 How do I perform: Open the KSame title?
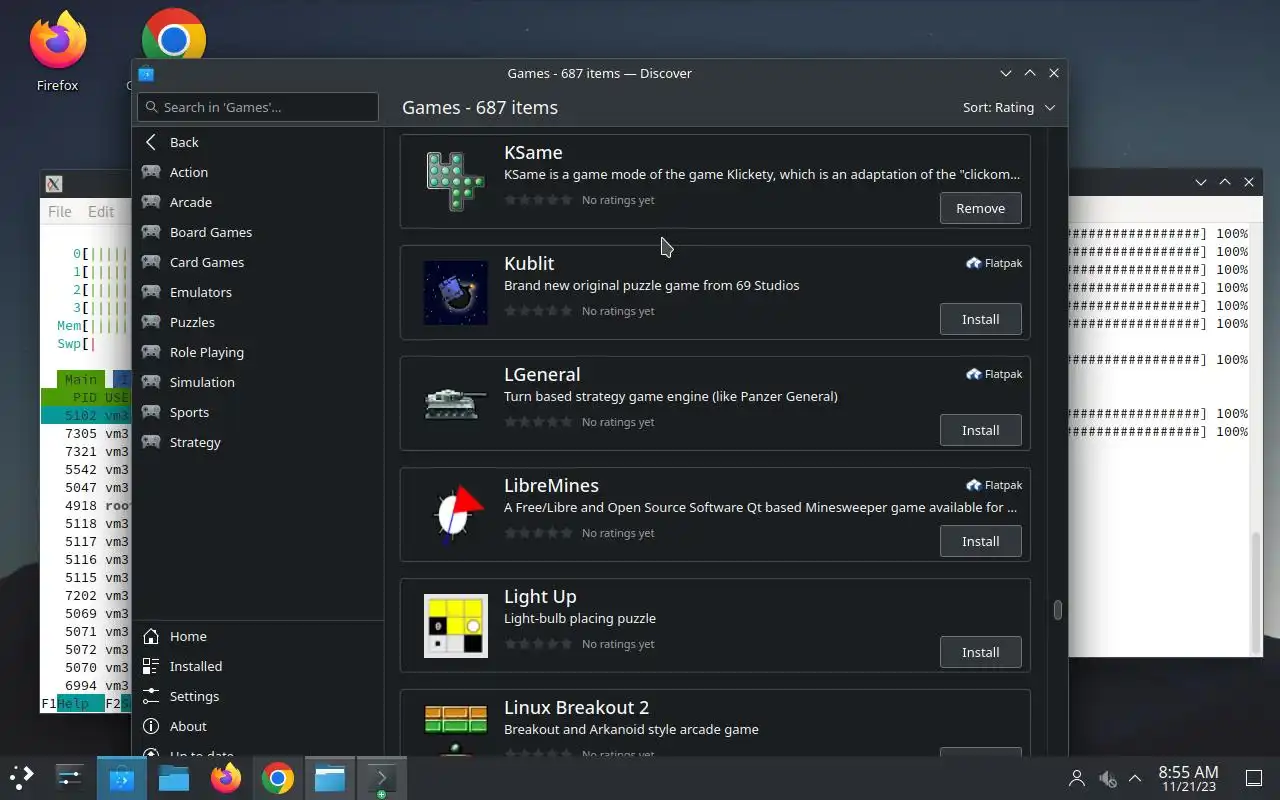pos(533,152)
